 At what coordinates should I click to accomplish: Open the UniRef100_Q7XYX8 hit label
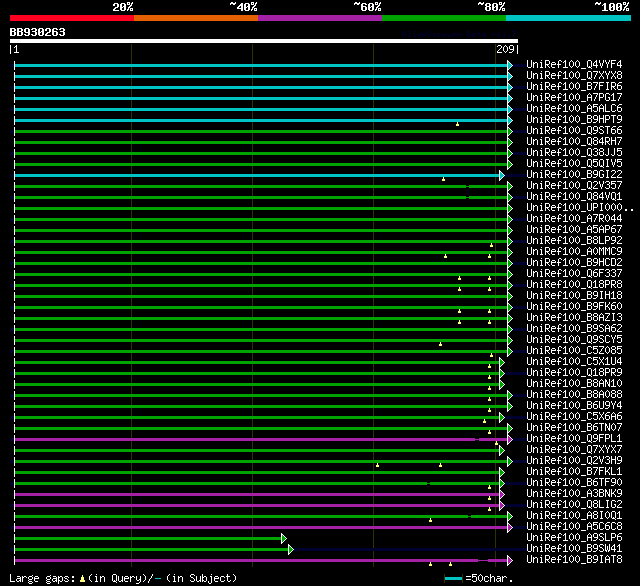point(574,76)
